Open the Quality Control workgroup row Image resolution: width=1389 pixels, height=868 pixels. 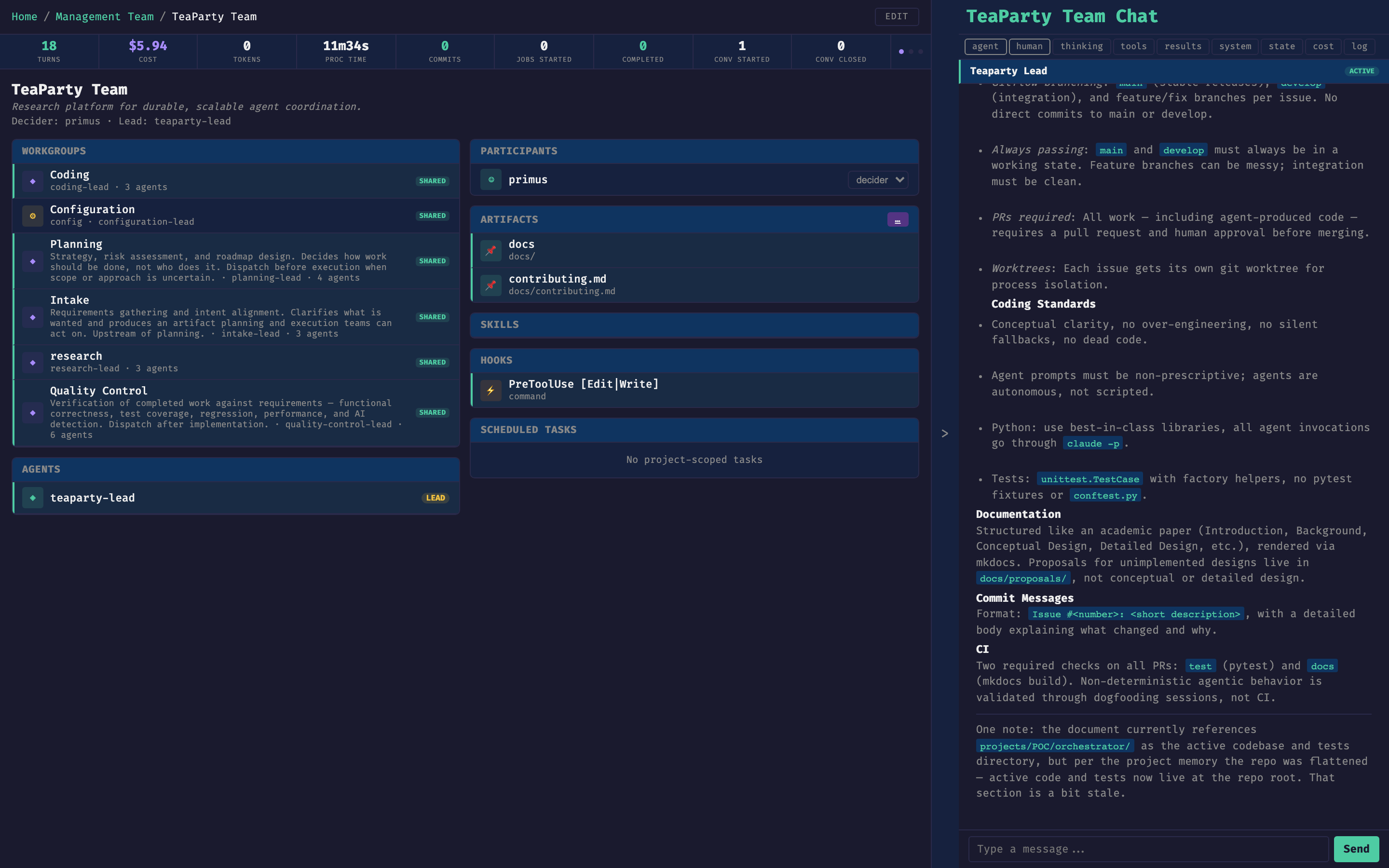click(236, 412)
